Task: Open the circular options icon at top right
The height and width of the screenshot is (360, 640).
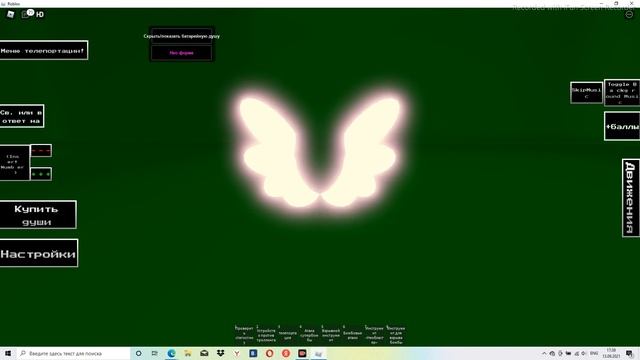Action: tap(629, 14)
